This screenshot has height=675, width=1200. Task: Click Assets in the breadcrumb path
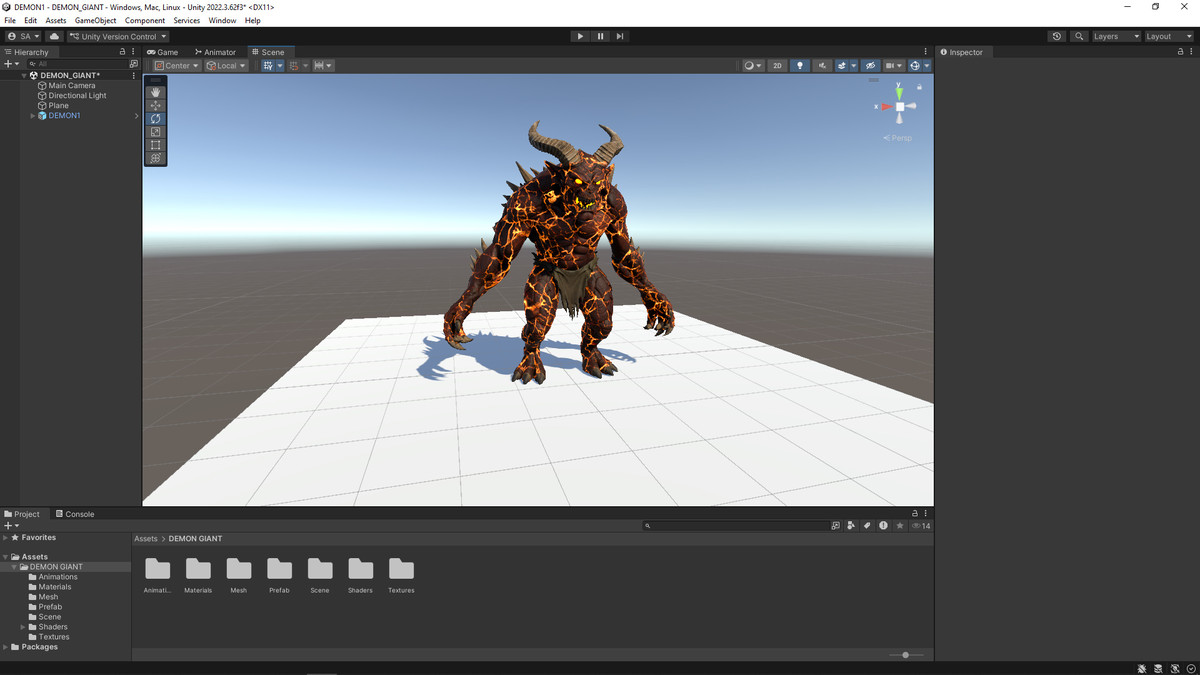click(x=146, y=539)
